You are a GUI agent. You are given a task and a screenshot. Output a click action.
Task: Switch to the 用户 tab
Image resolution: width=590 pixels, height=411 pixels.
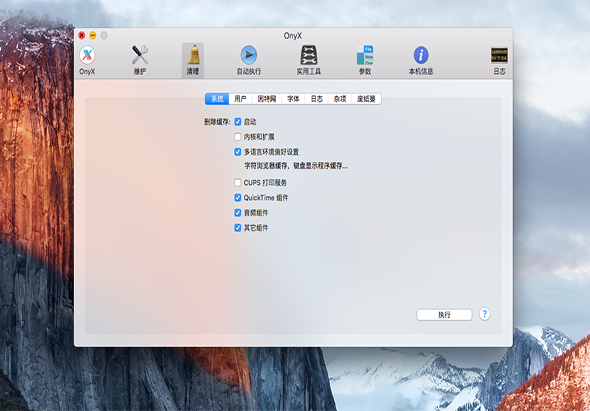click(x=240, y=99)
